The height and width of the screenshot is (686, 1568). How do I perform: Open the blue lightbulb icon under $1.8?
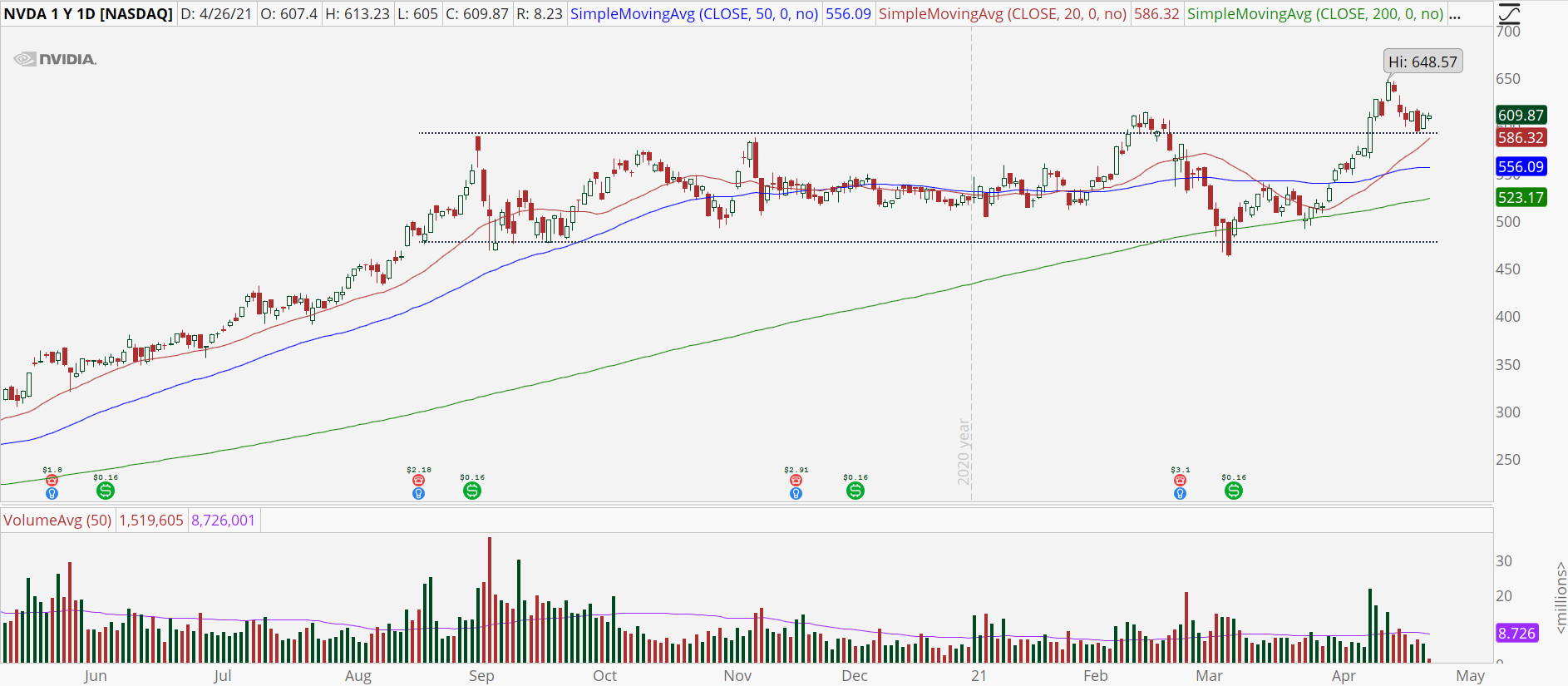click(52, 493)
